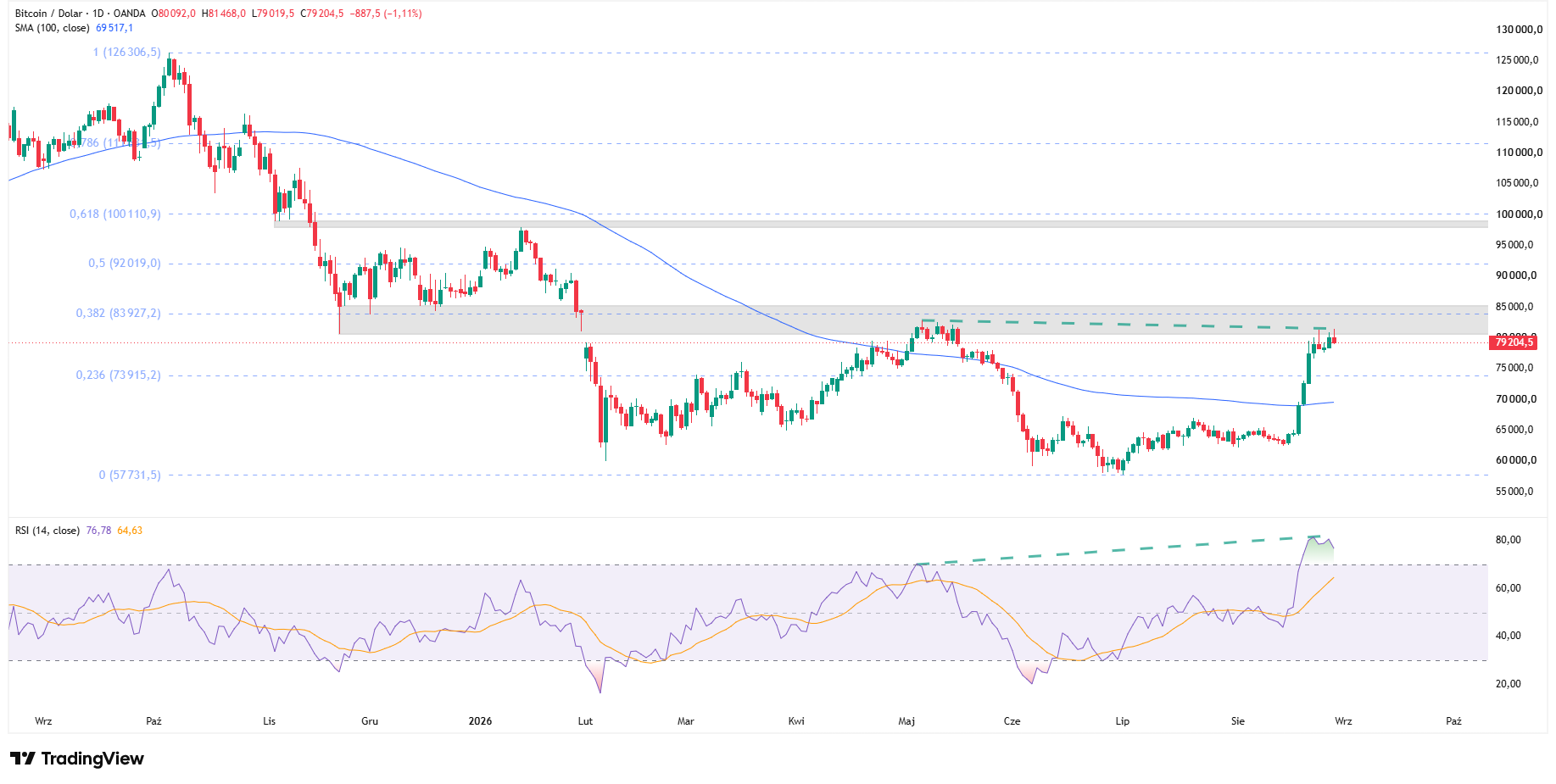Image resolution: width=1556 pixels, height=784 pixels.
Task: Click 110 000,0 on the price axis
Action: pyautogui.click(x=1520, y=153)
